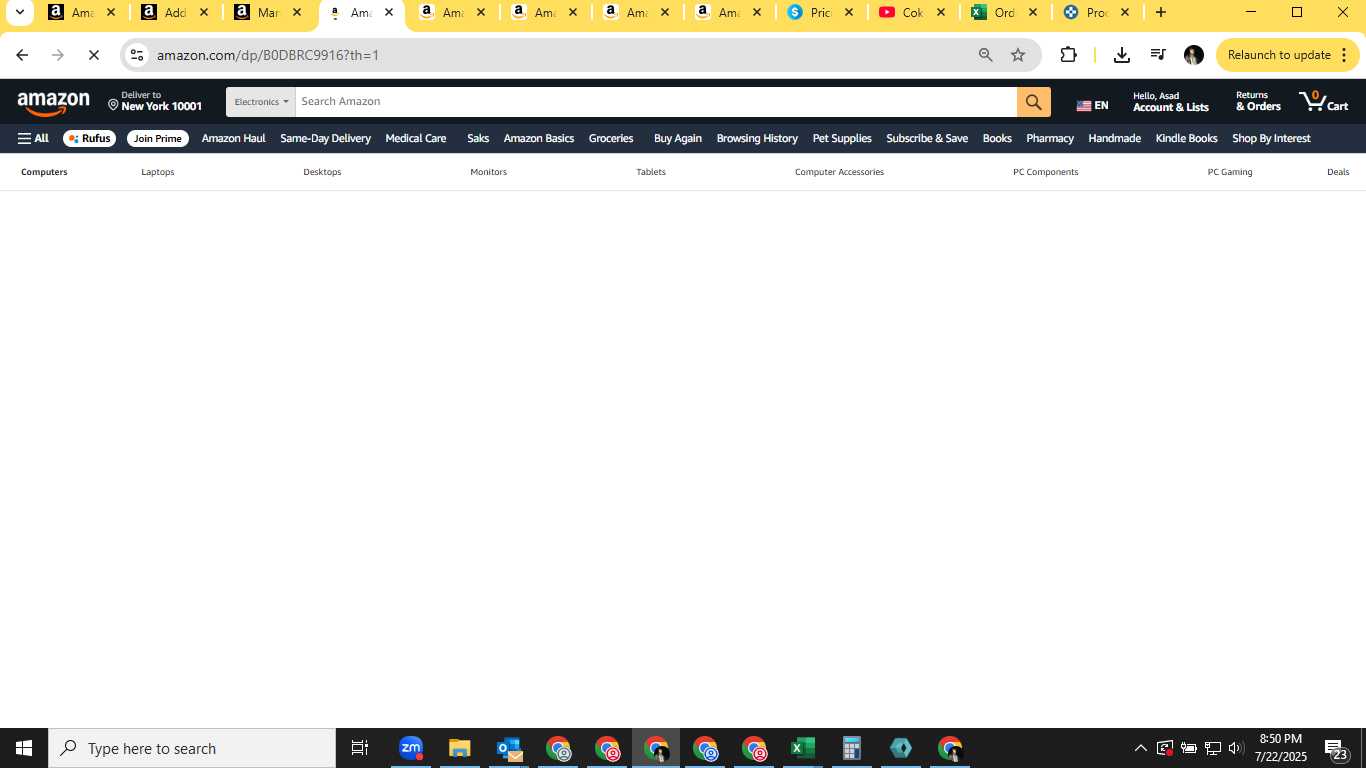Open the shopping Cart
Image resolution: width=1366 pixels, height=768 pixels.
point(1324,102)
